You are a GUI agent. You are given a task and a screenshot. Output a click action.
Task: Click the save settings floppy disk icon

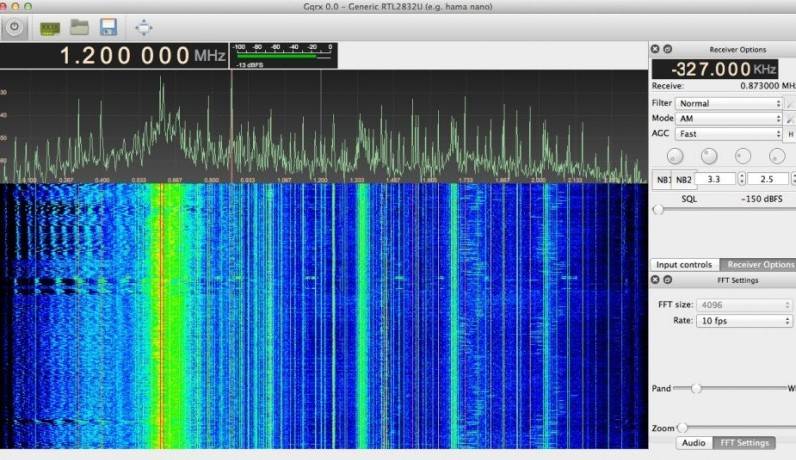pyautogui.click(x=109, y=27)
